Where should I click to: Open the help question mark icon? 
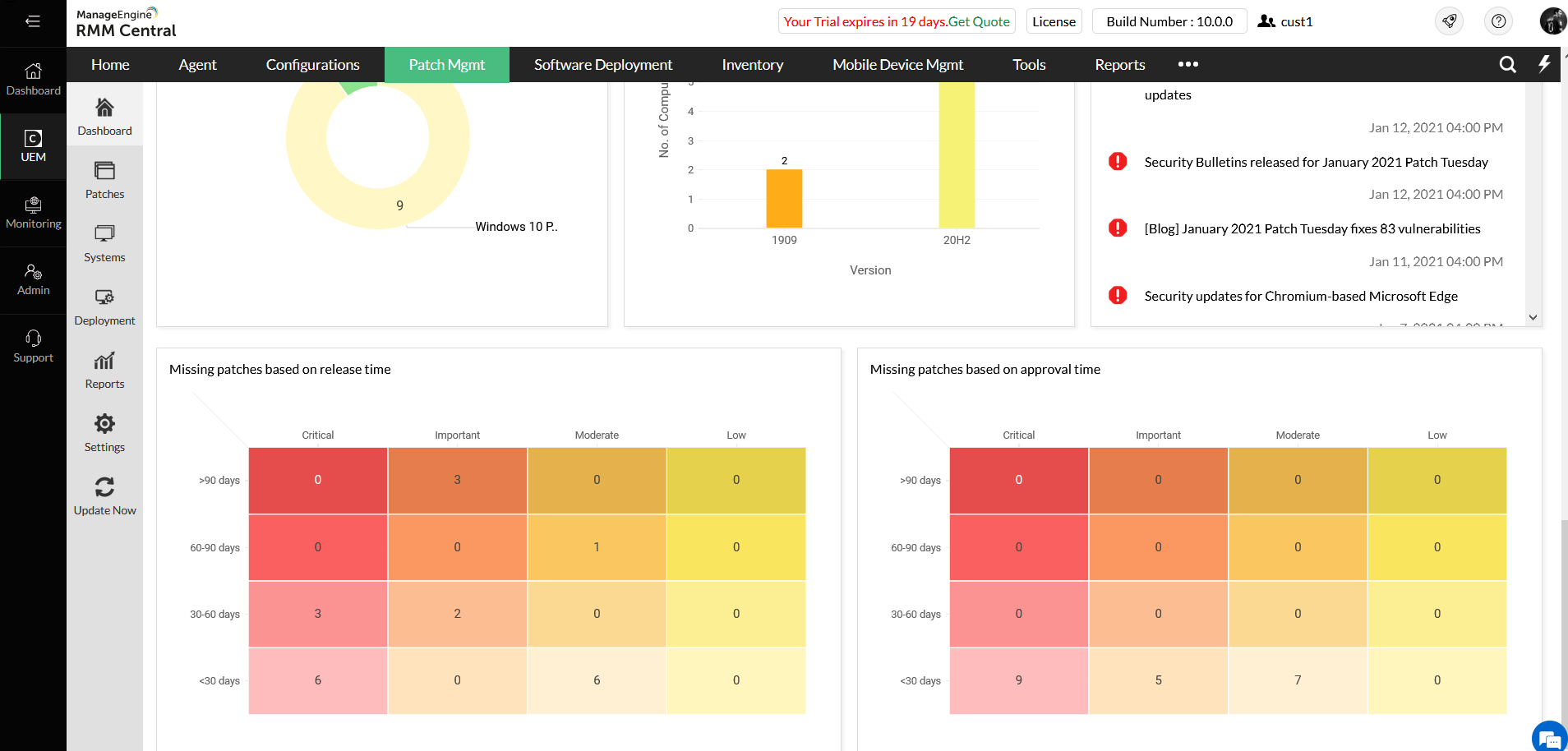pos(1499,21)
